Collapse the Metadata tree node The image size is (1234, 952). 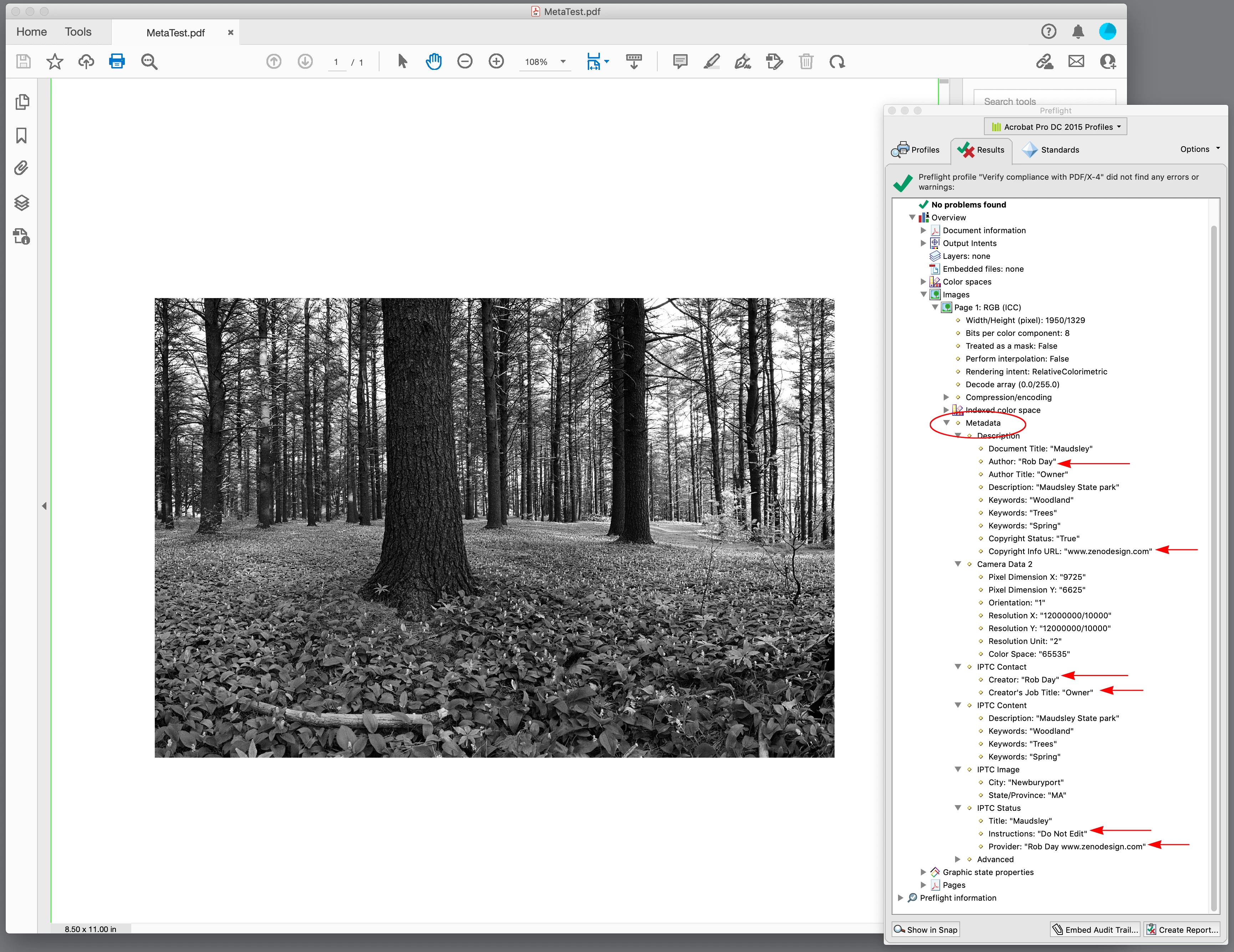pyautogui.click(x=947, y=423)
